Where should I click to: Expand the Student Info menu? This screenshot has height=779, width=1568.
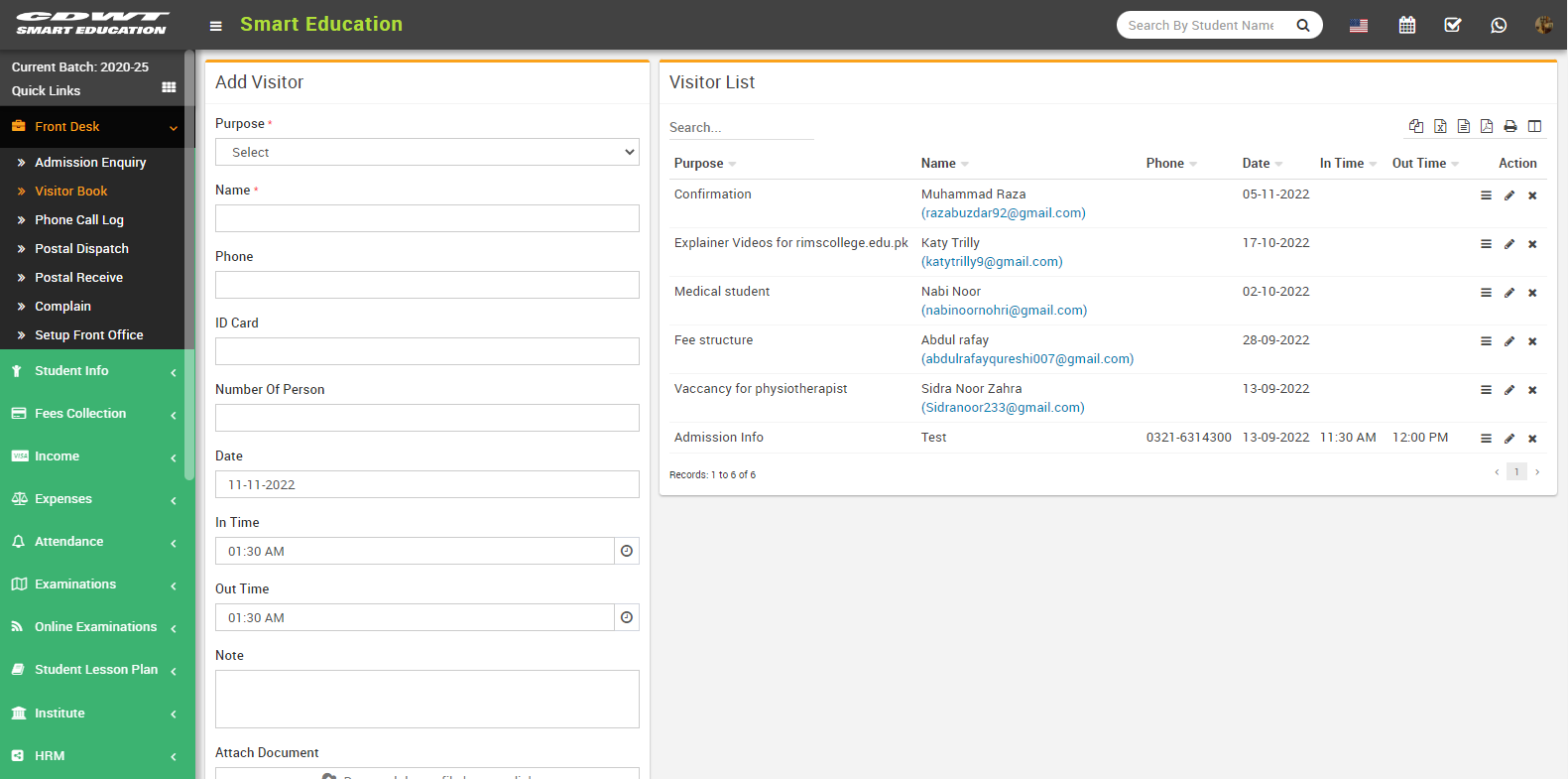[91, 371]
